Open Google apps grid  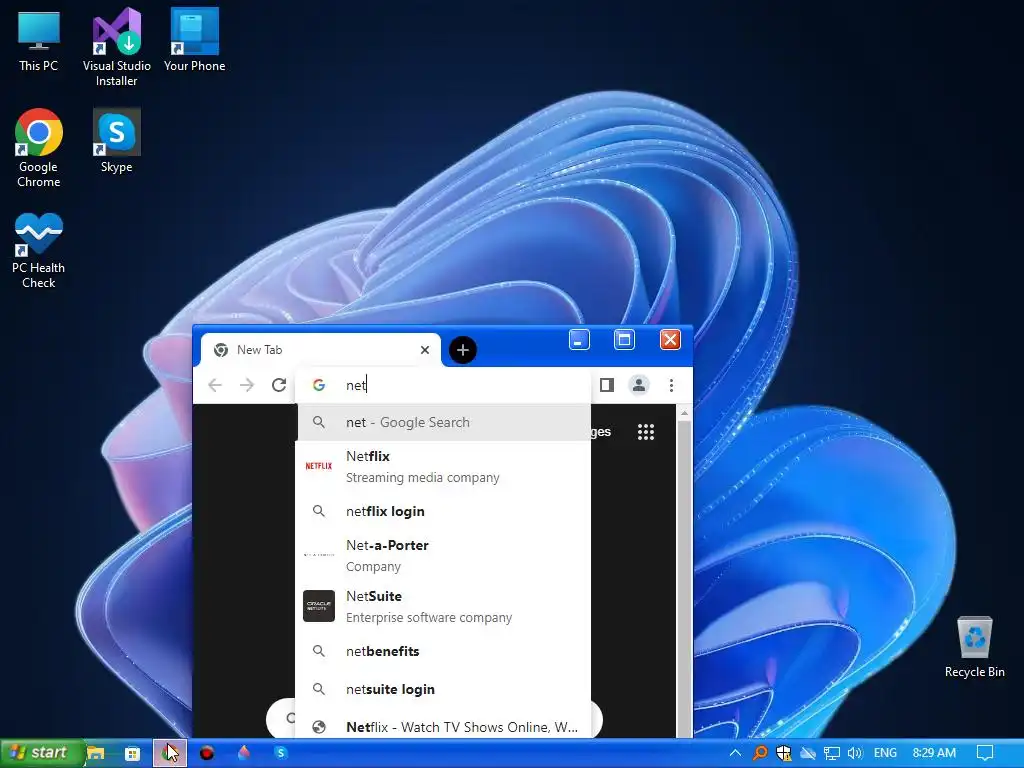[x=646, y=432]
